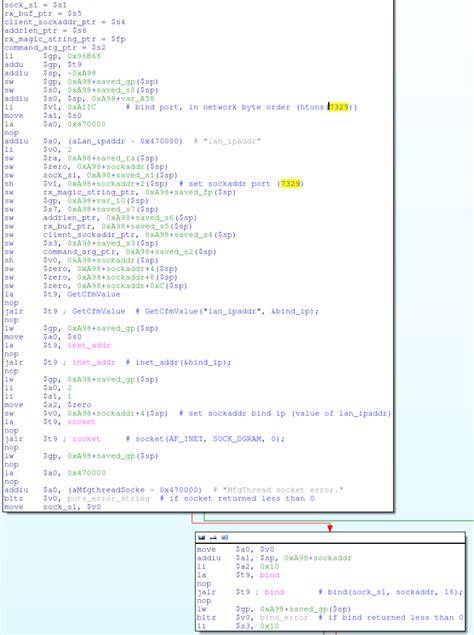Click saved_s5 in the rx_buf_ptr store

pyautogui.click(x=149, y=226)
